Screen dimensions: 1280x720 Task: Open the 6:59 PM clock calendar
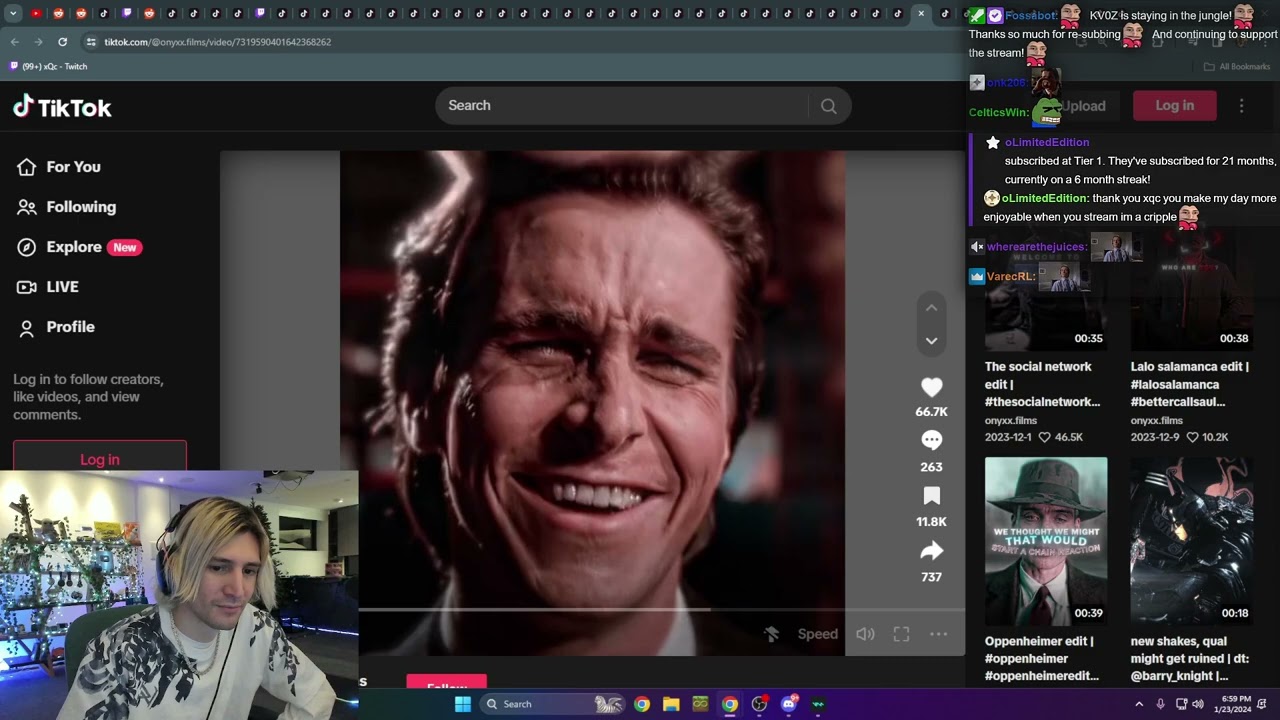pyautogui.click(x=1232, y=704)
